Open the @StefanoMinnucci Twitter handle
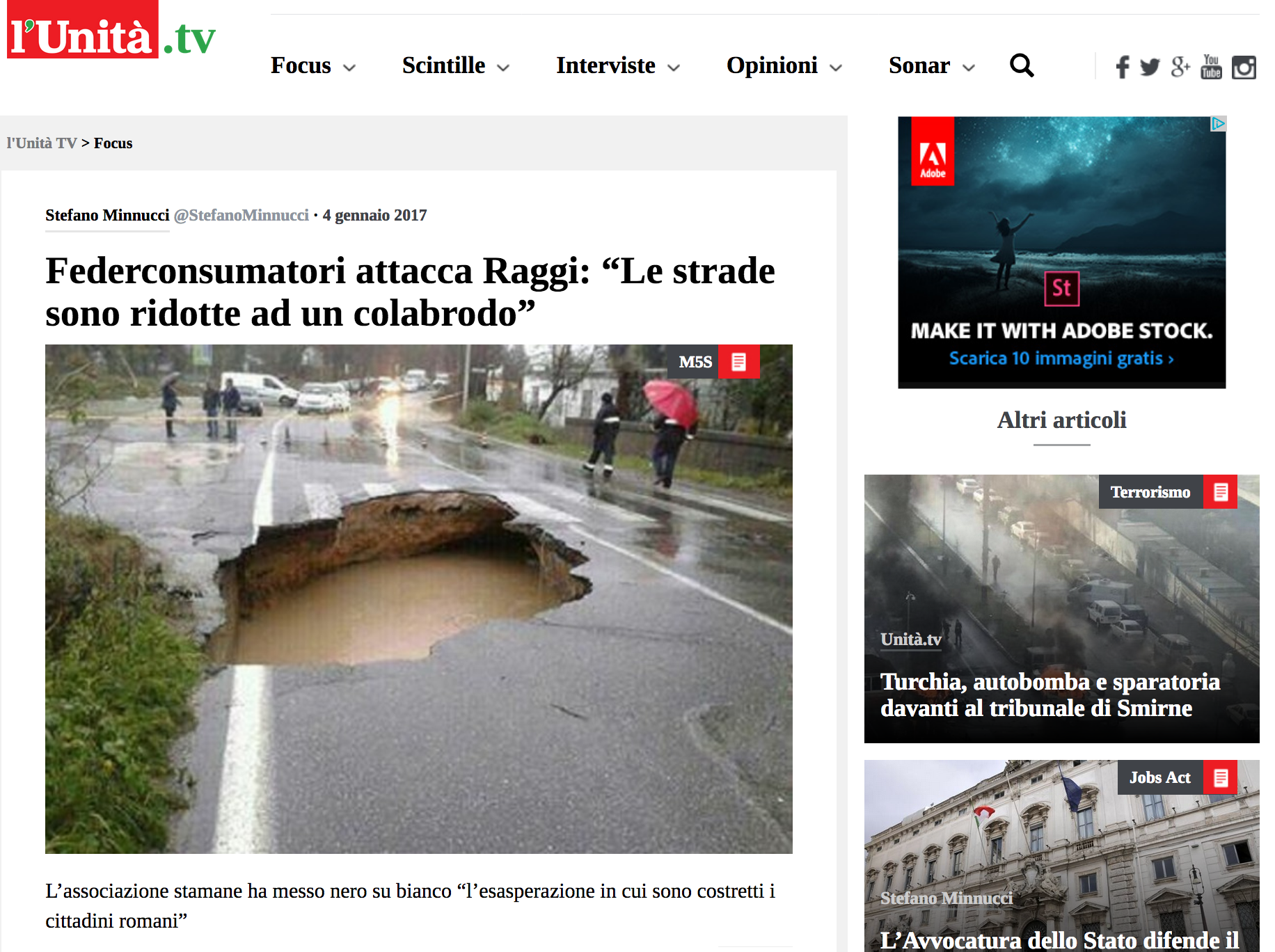 241,216
